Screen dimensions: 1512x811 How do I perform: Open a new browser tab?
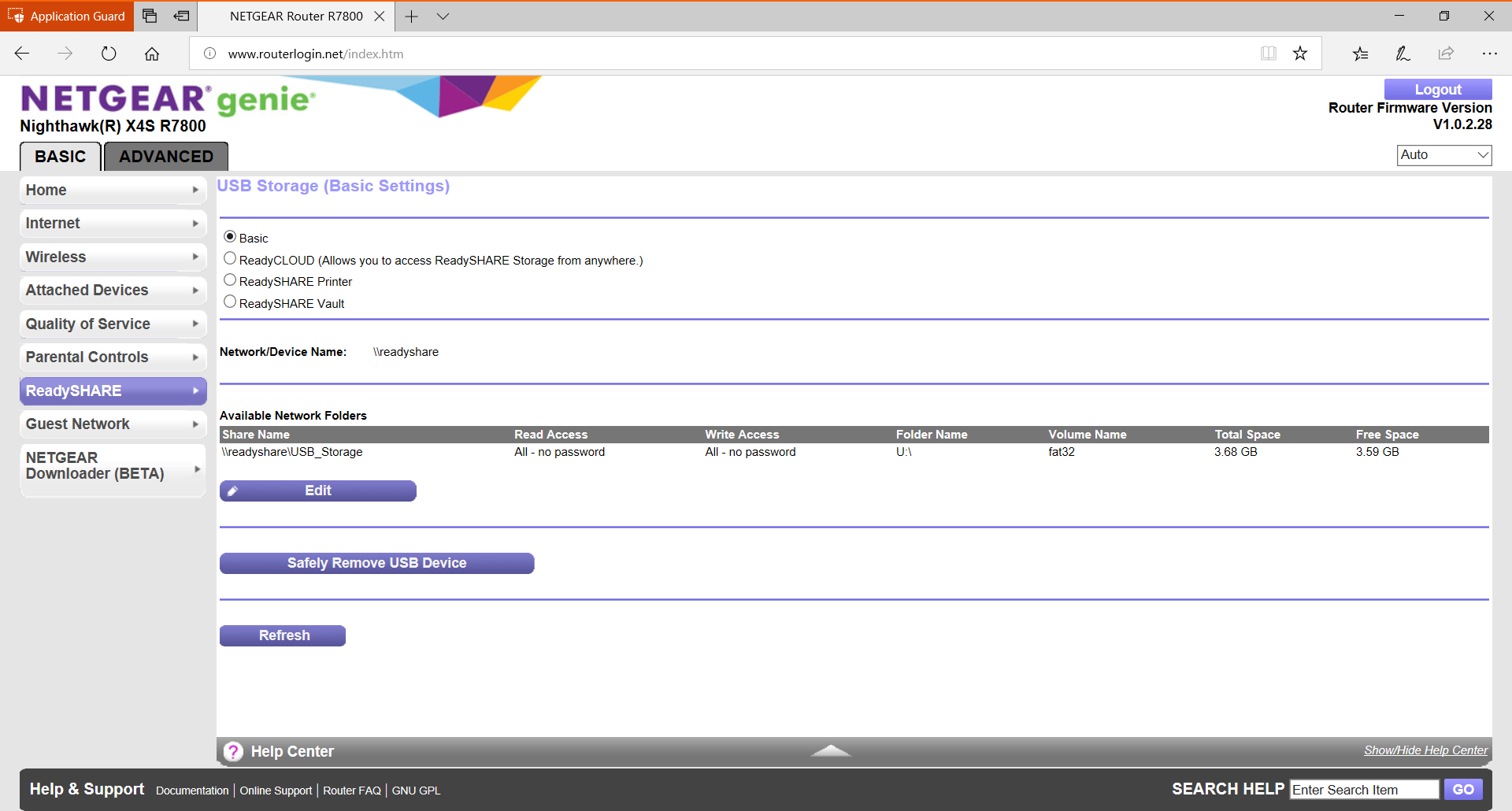[411, 16]
